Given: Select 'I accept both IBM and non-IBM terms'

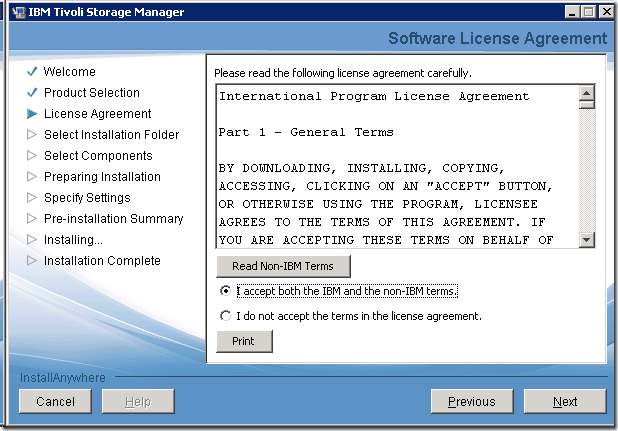Looking at the screenshot, I should [x=226, y=291].
